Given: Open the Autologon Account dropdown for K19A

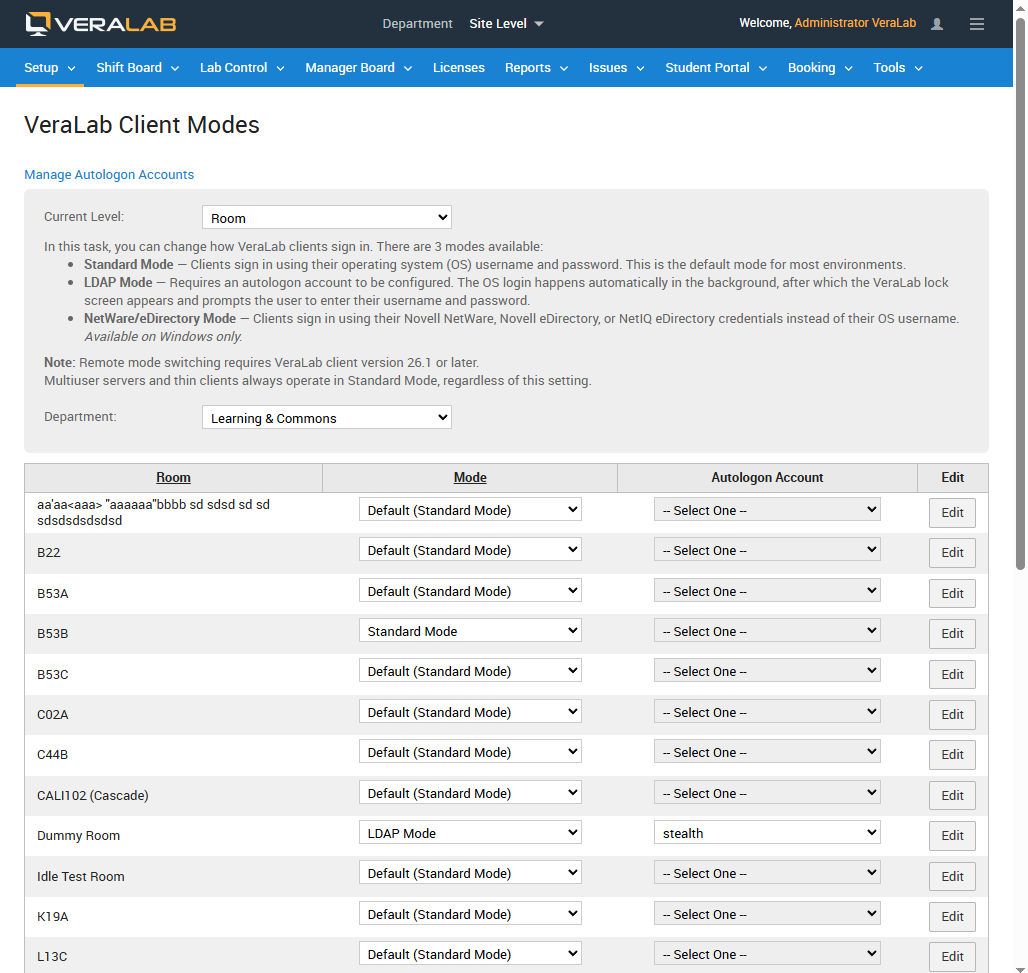Looking at the screenshot, I should (767, 914).
